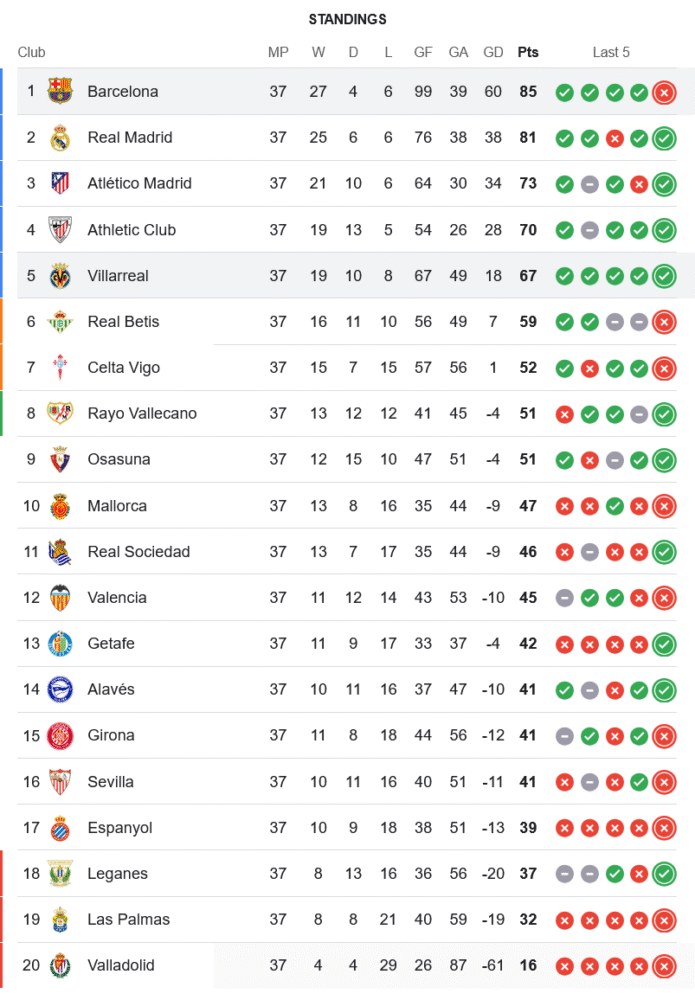The image size is (695, 1000).
Task: Click the Last 5 column header
Action: click(x=611, y=52)
